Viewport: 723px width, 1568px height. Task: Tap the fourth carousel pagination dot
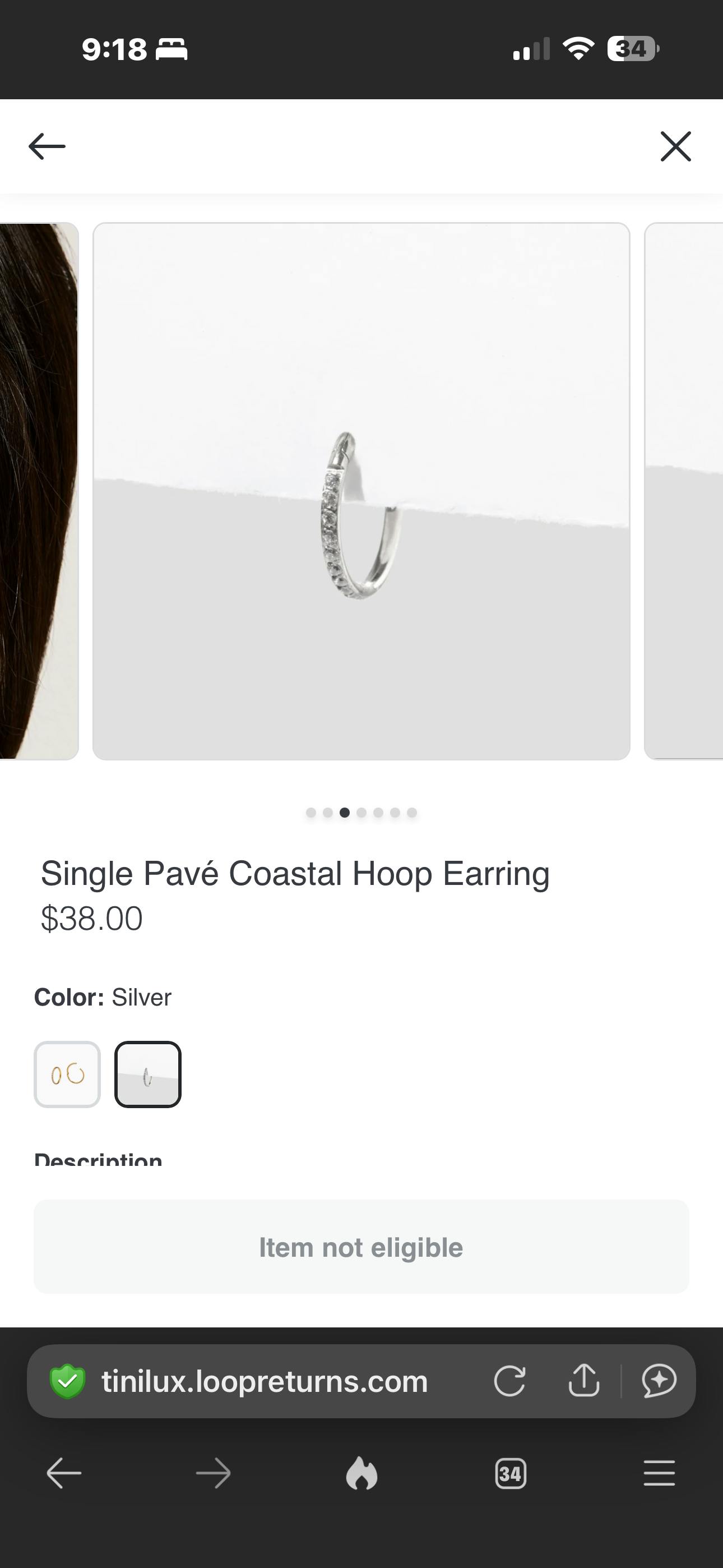(361, 813)
